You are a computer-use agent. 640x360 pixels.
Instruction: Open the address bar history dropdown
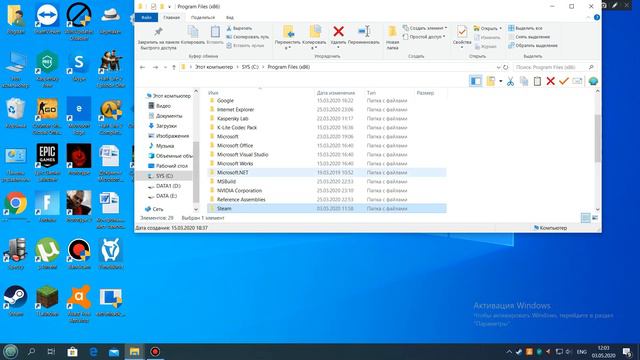click(x=498, y=67)
